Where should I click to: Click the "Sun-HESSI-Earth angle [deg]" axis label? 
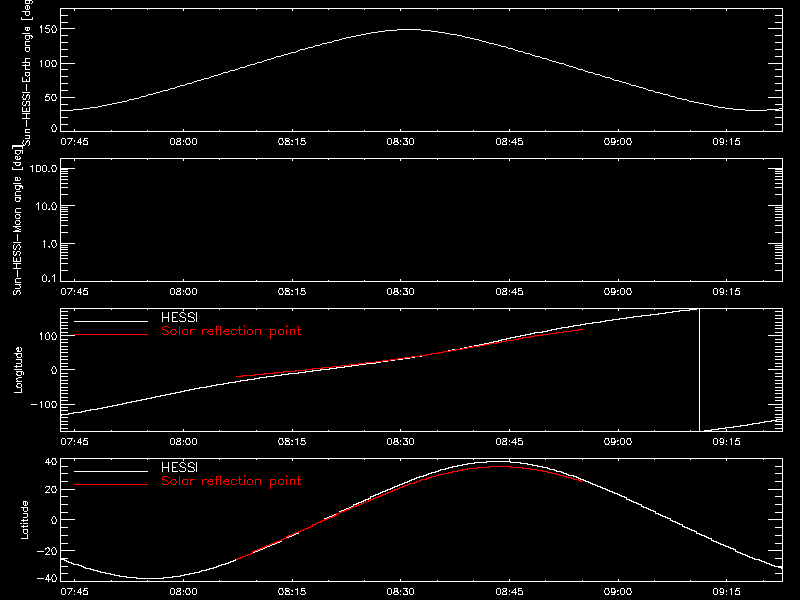click(x=27, y=72)
